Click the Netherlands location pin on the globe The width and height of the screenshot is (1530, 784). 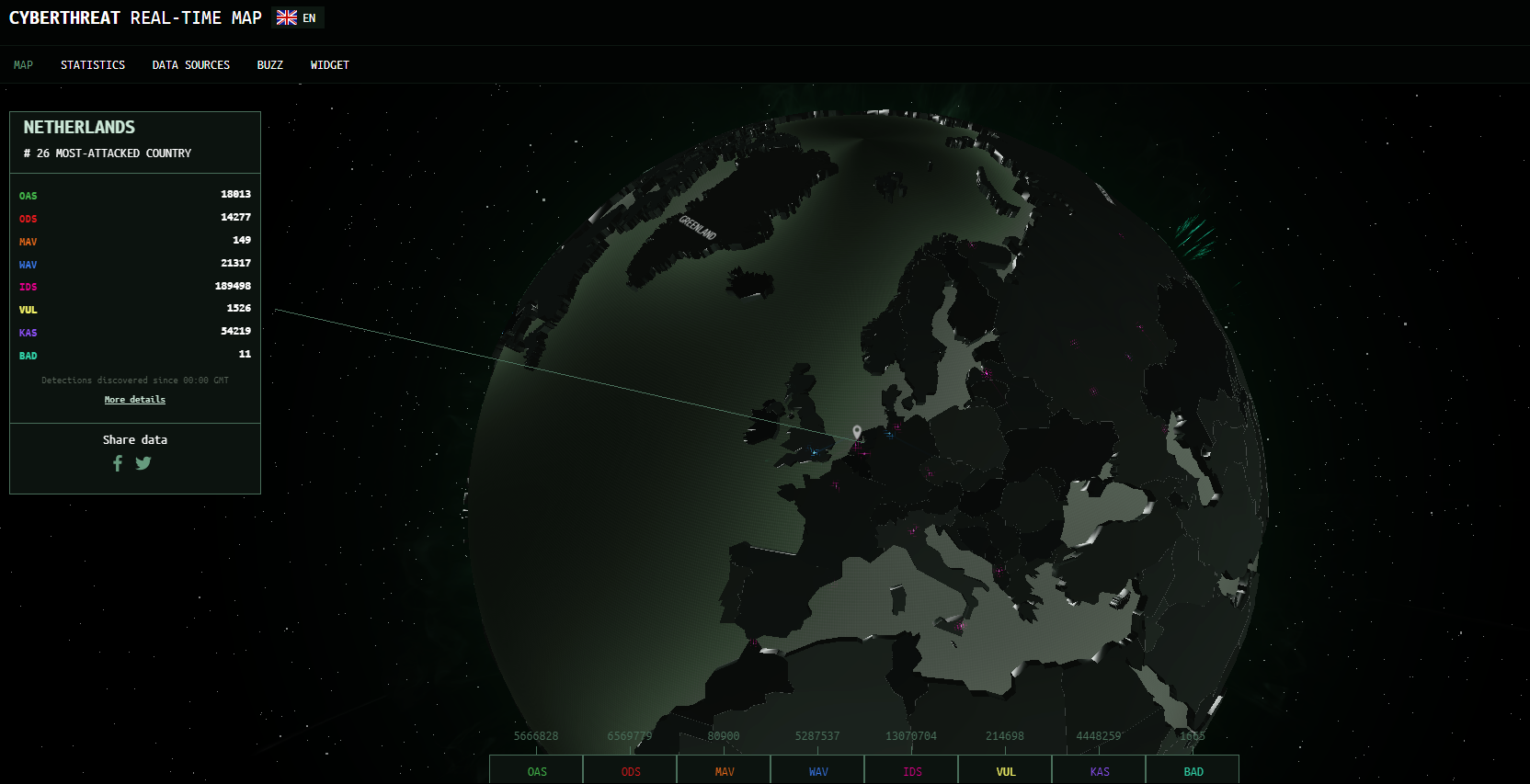[857, 432]
